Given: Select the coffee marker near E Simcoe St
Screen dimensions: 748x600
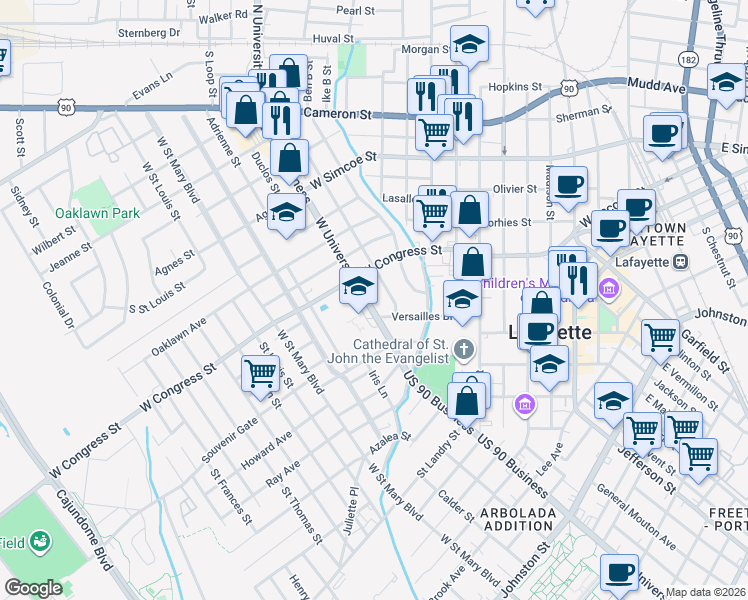Looking at the screenshot, I should [662, 136].
